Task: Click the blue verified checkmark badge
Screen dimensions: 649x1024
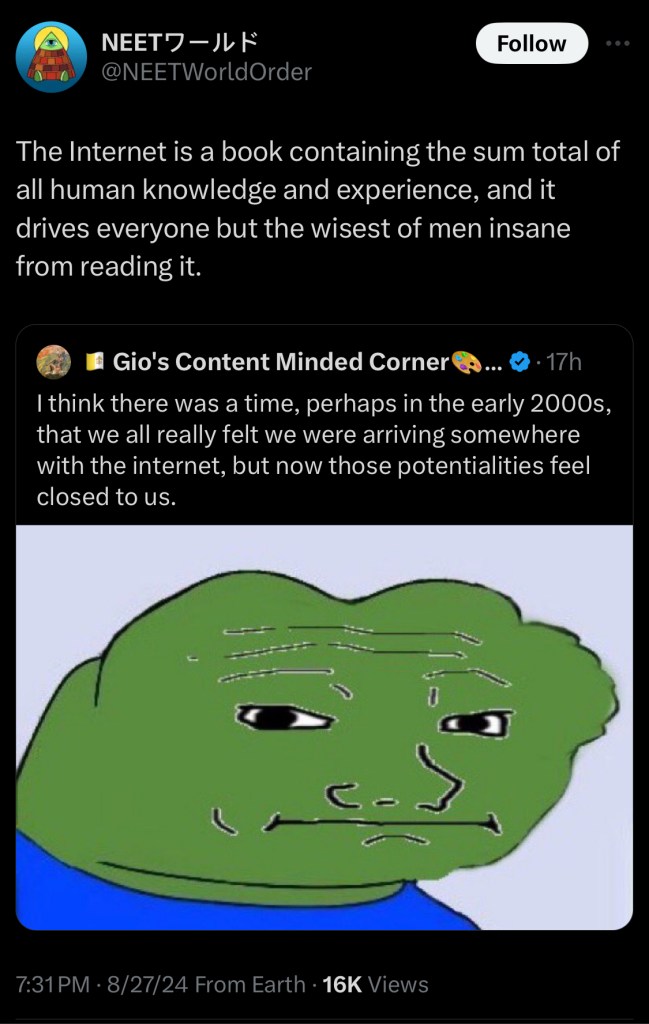Action: point(519,362)
